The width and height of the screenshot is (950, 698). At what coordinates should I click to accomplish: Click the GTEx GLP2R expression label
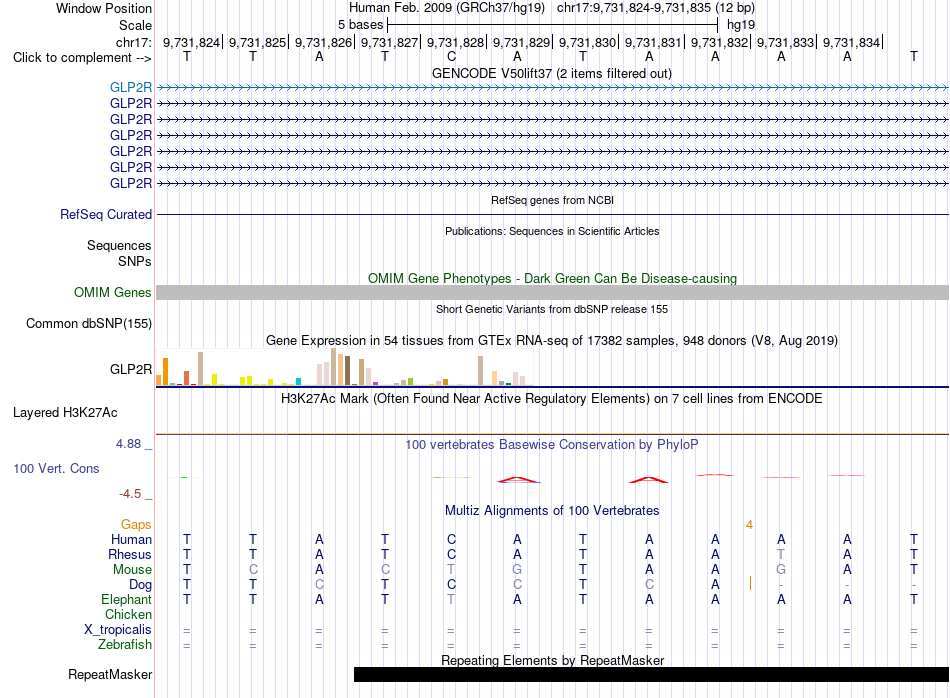(131, 369)
